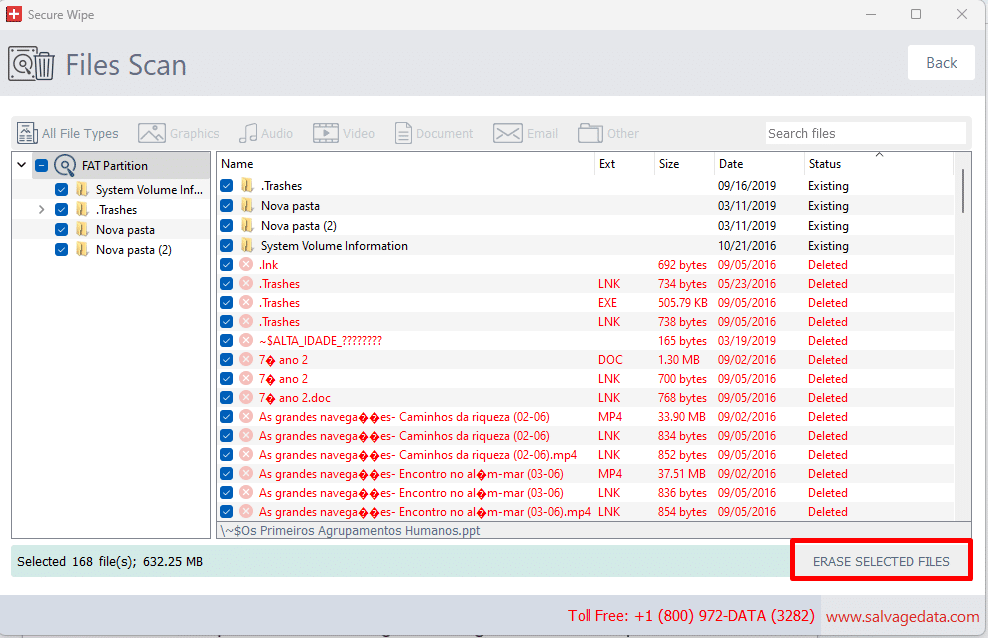Click folder icon of System Volume Inf... tree item
Image resolution: width=988 pixels, height=638 pixels.
coord(82,190)
